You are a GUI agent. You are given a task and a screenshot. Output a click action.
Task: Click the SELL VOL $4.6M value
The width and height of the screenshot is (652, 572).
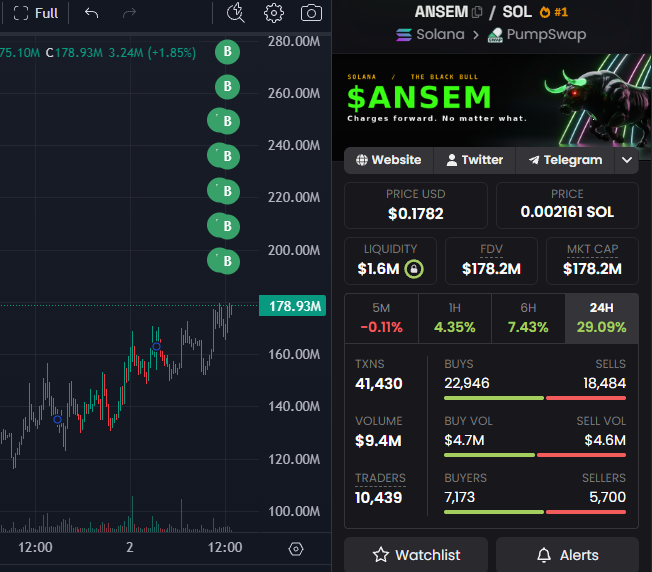(605, 440)
